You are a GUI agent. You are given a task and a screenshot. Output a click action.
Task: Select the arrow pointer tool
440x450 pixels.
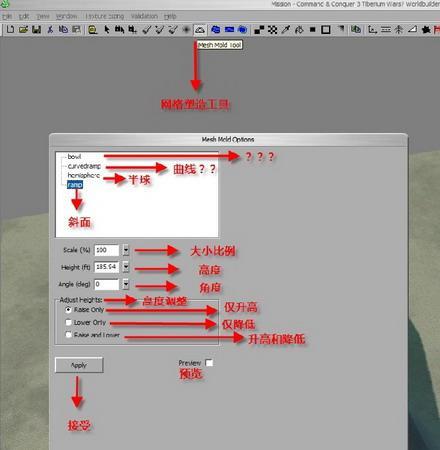point(107,30)
